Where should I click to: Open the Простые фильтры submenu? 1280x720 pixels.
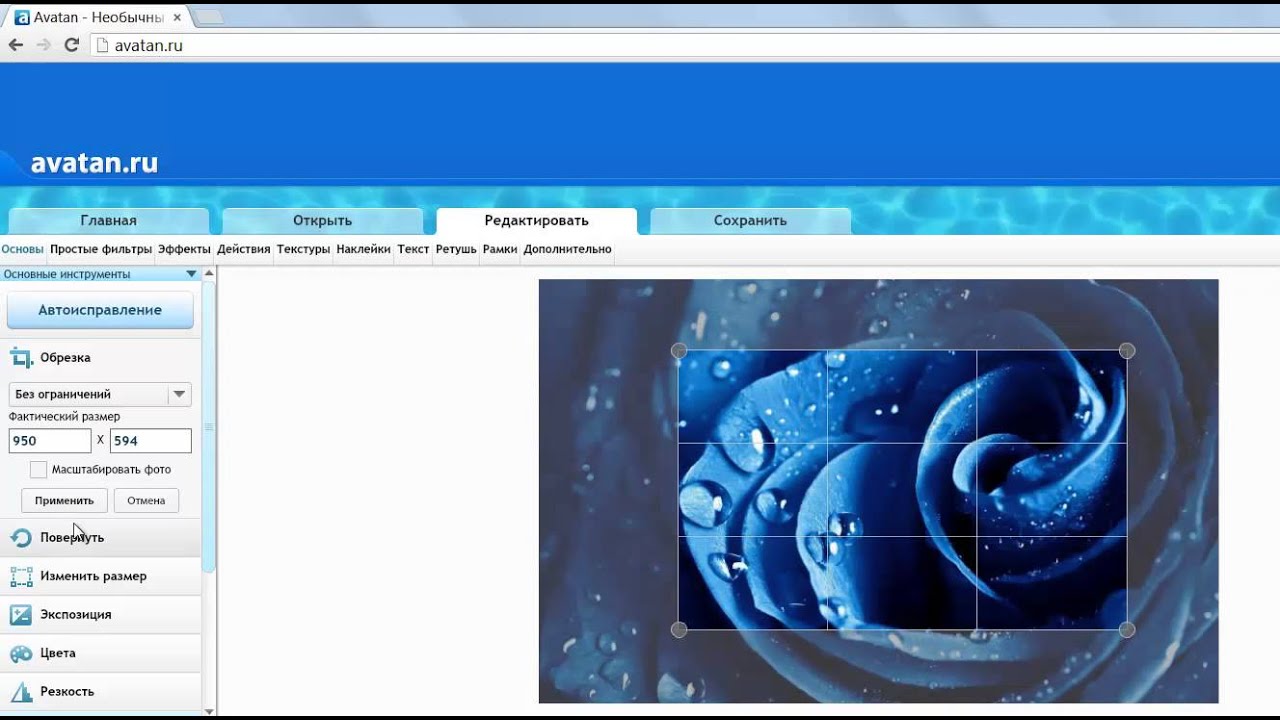(x=101, y=249)
